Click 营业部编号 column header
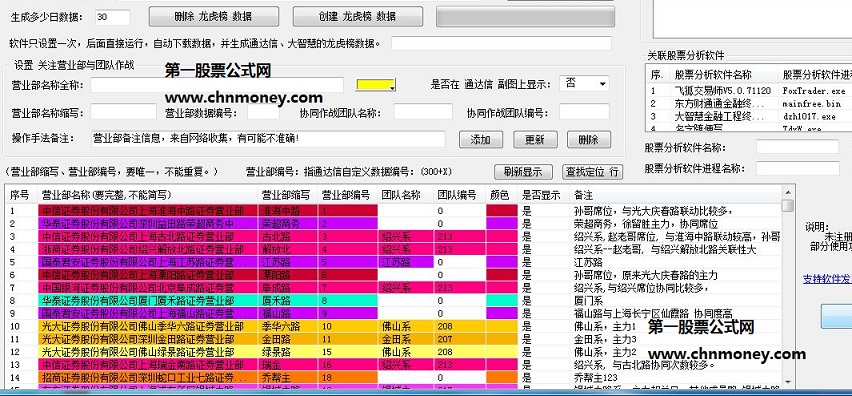The image size is (852, 396). click(347, 194)
